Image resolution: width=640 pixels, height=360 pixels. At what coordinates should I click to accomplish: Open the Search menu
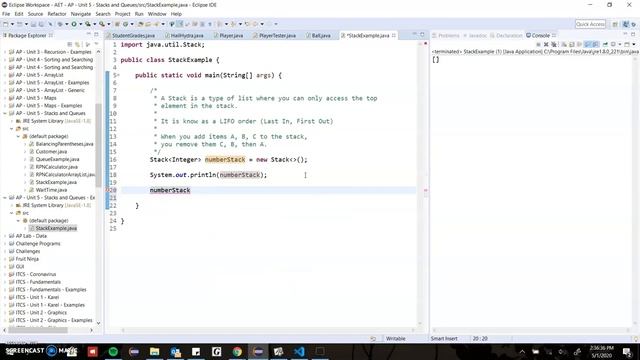[x=103, y=14]
